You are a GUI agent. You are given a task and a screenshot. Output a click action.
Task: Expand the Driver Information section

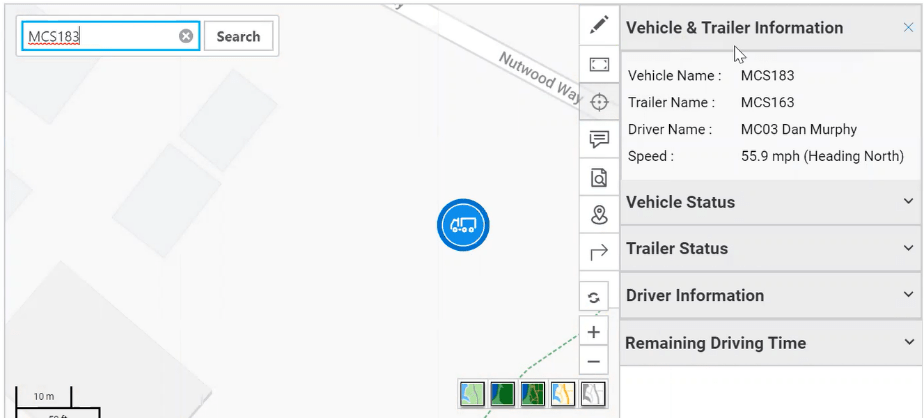770,296
